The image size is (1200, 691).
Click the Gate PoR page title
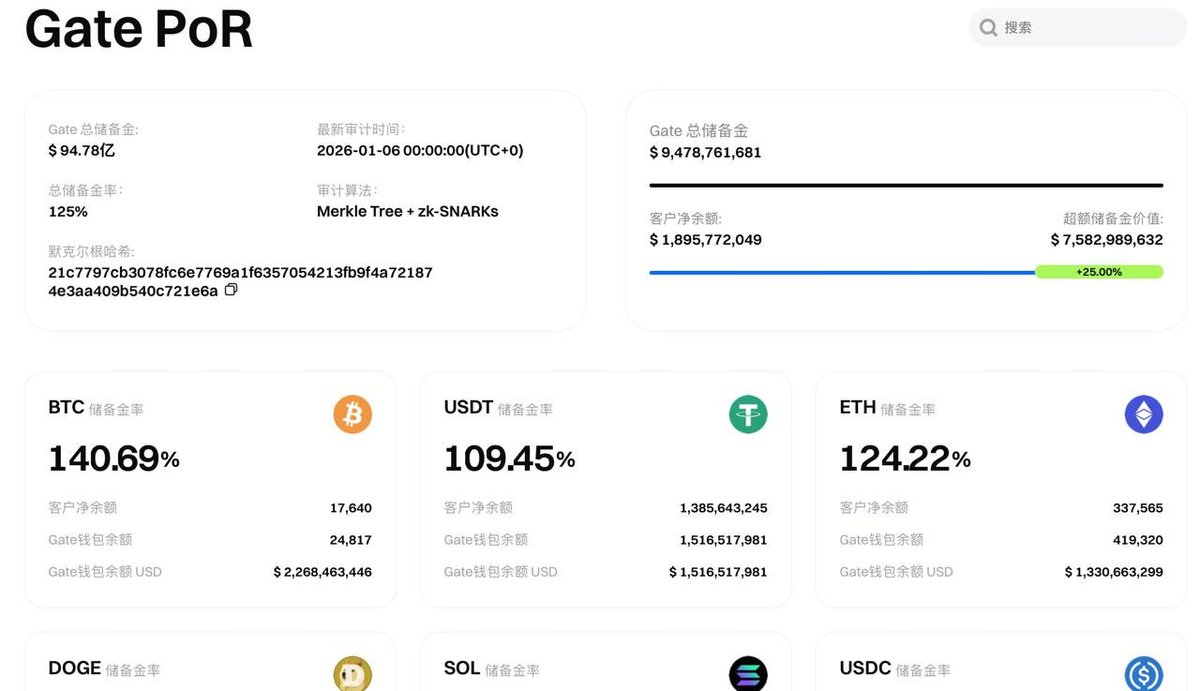[x=139, y=29]
